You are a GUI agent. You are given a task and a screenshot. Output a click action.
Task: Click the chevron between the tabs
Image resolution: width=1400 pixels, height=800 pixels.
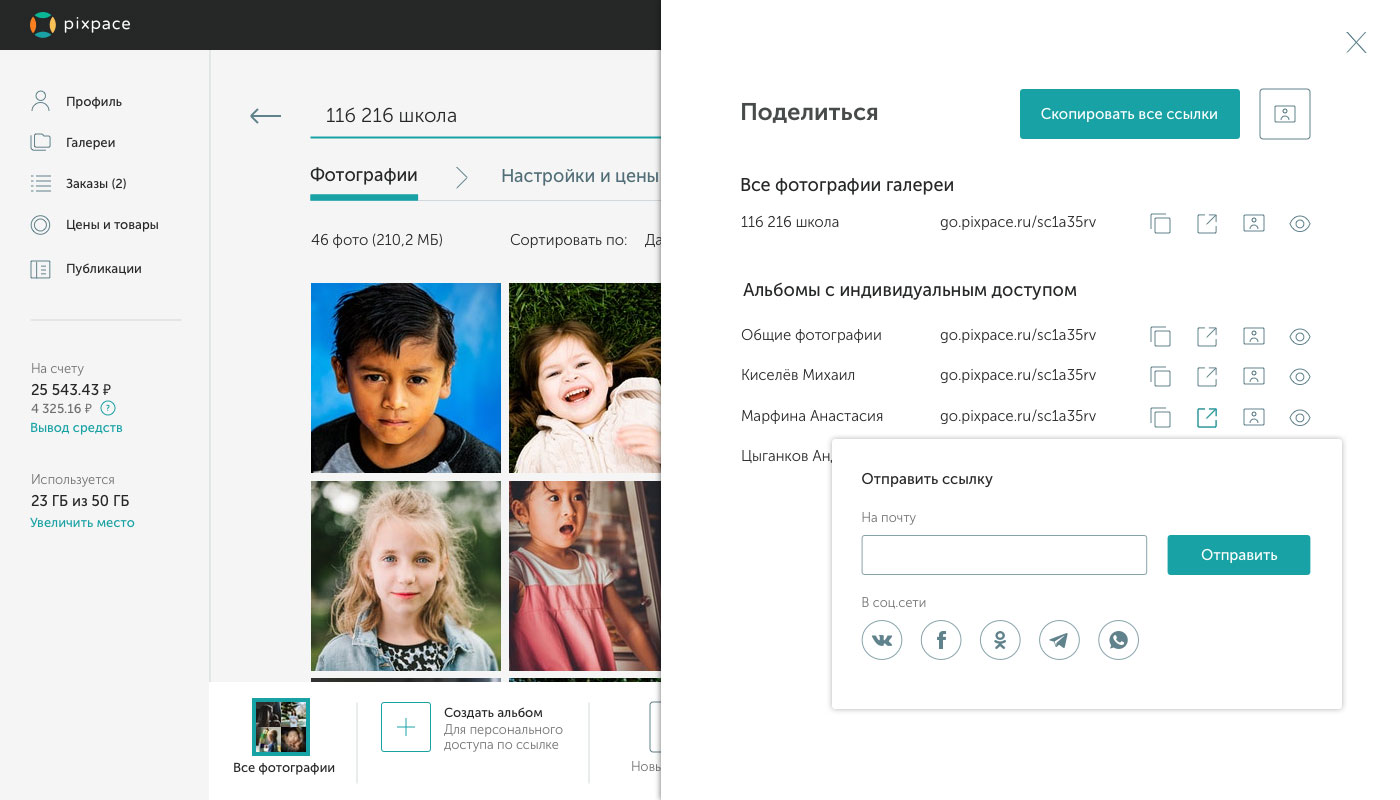point(461,177)
